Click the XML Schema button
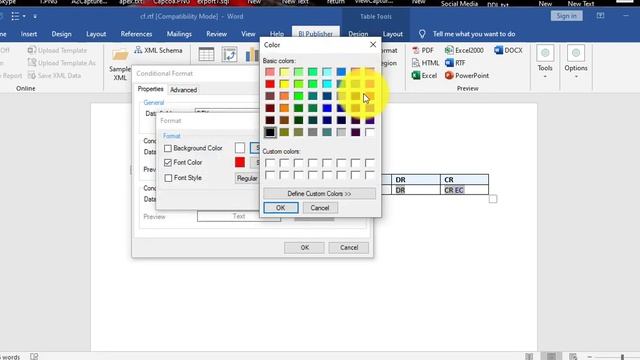Viewport: 640px width, 360px height. pyautogui.click(x=158, y=50)
